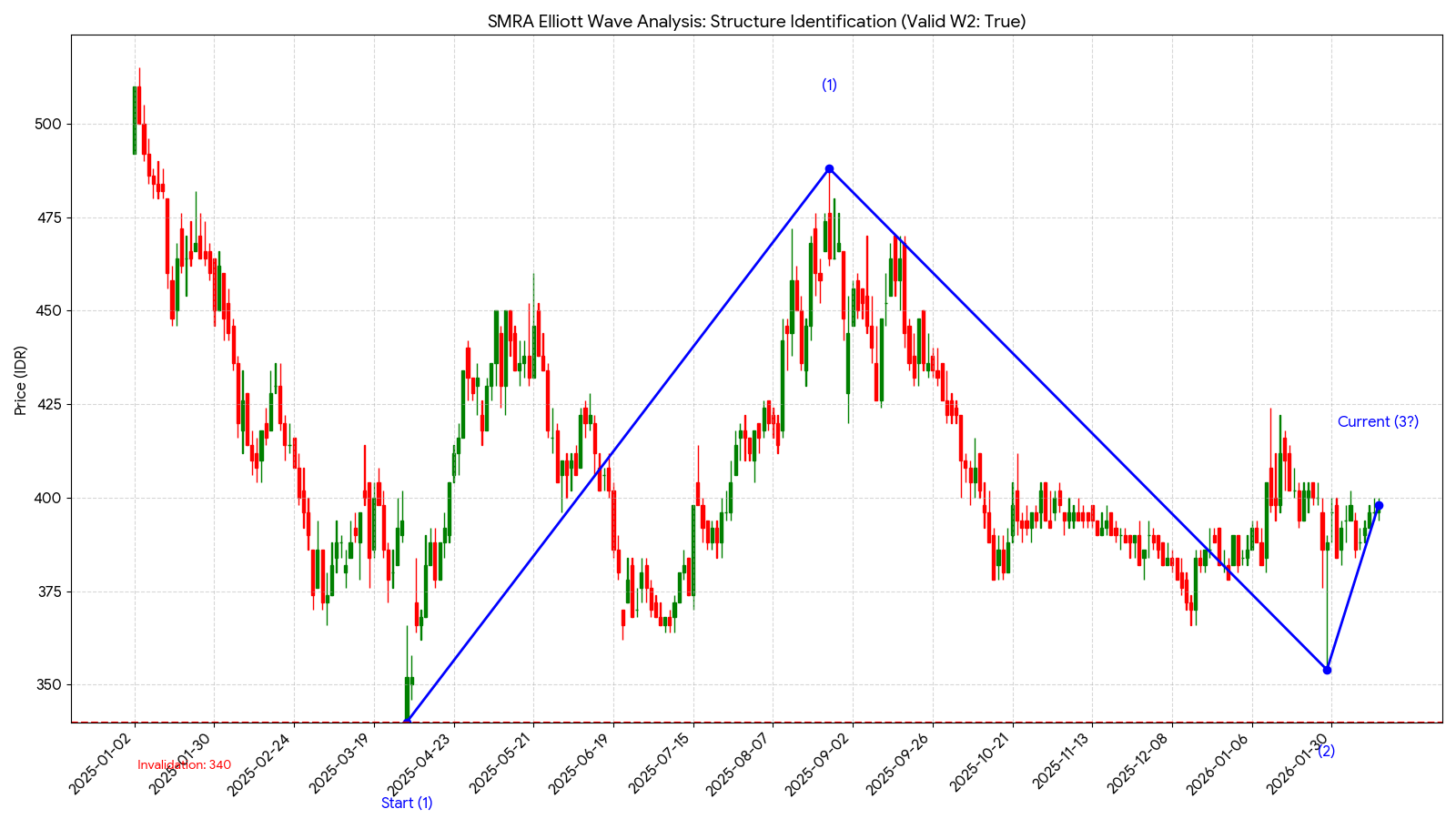Click the blue marker dot at current price
Screen dimensions: 1456x819
click(x=1379, y=505)
